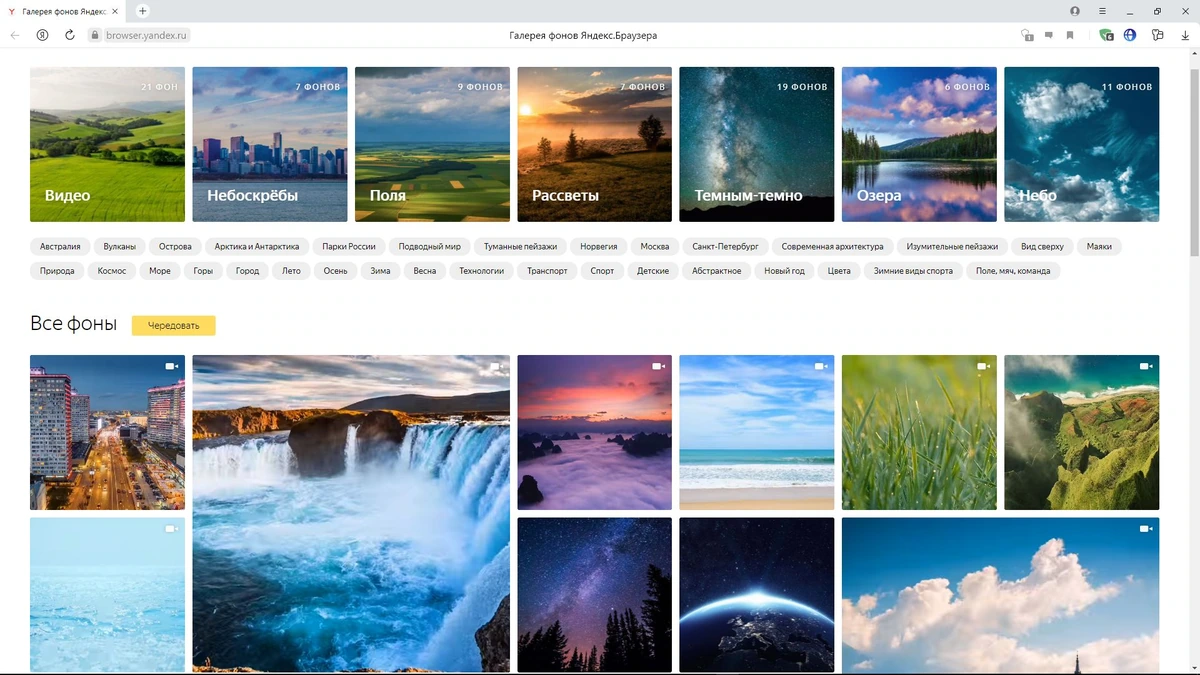Open the Озера category card

919,144
